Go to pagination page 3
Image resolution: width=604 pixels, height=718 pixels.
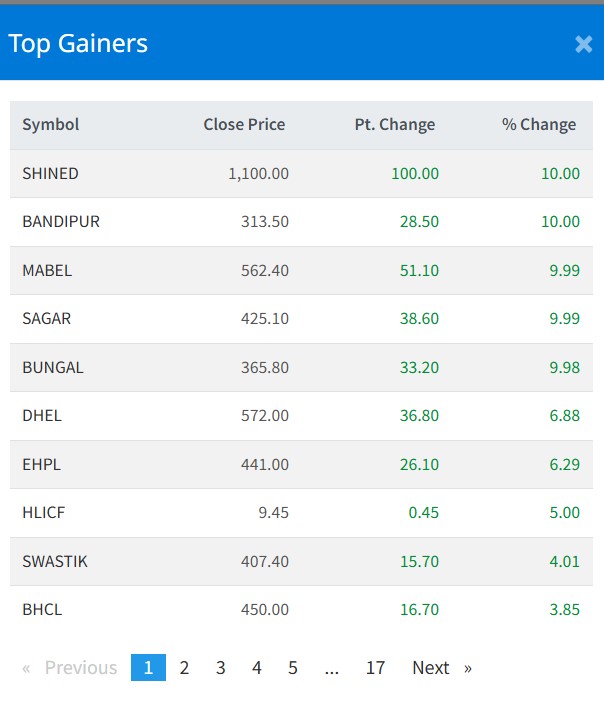coord(220,668)
